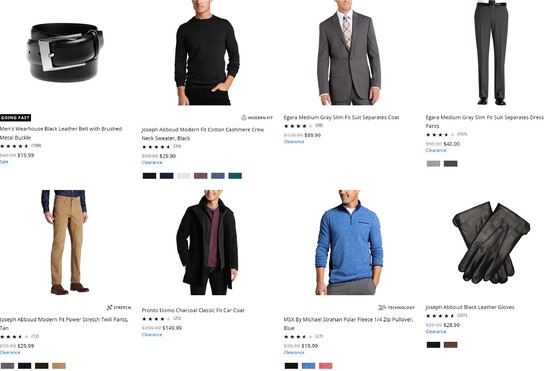Select the tan swatch for twill pants
The image size is (550, 371).
coord(59,366)
